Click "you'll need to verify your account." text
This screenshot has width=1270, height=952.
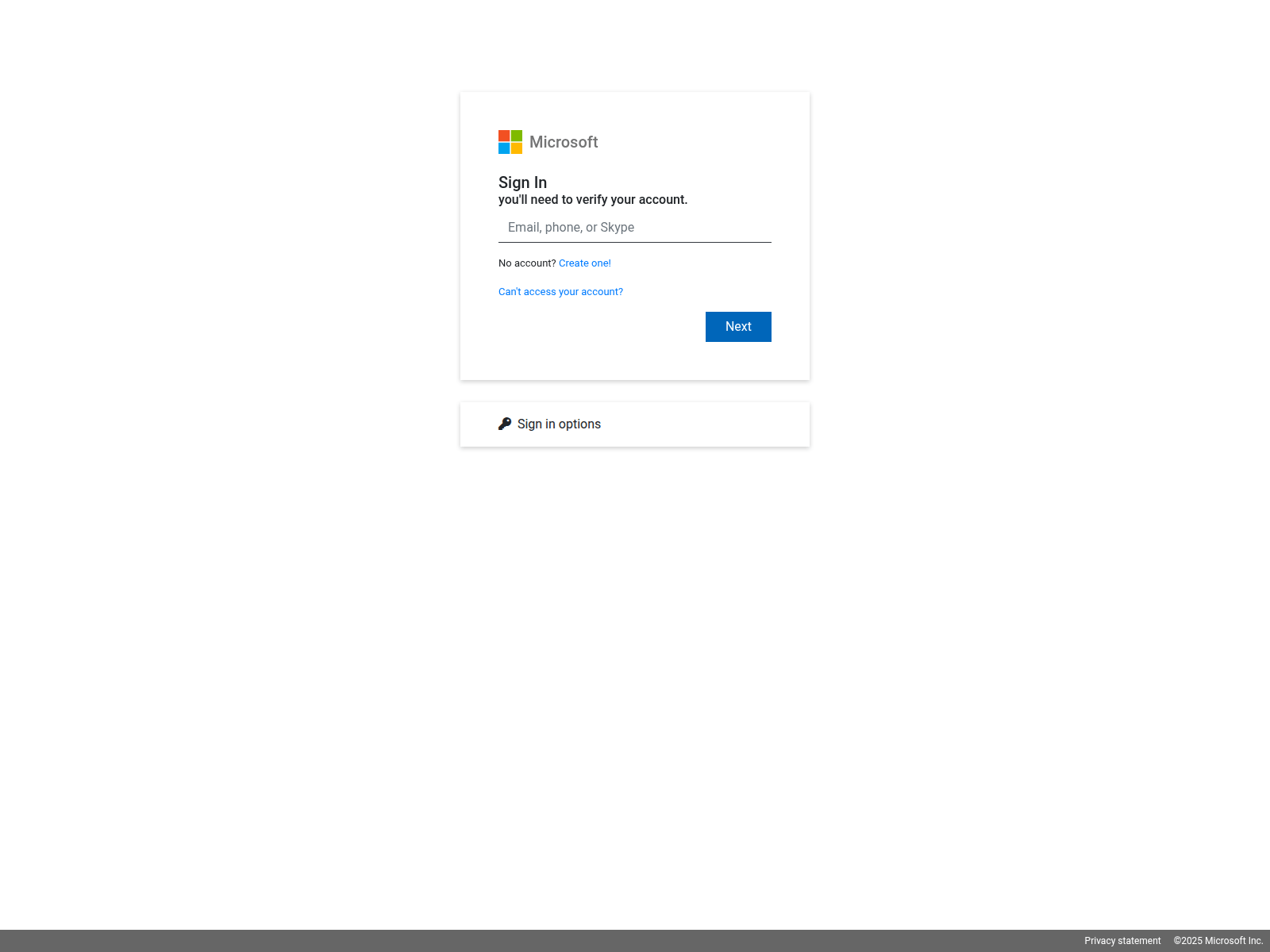[593, 200]
